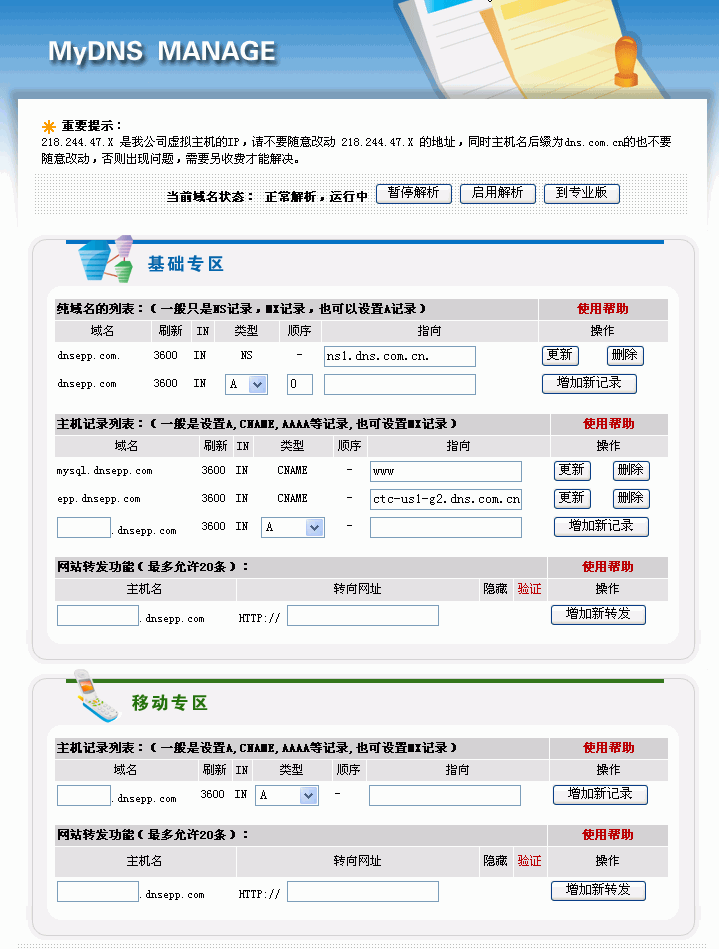
Task: Click the 正常解析，运行中 status text
Action: tap(316, 197)
